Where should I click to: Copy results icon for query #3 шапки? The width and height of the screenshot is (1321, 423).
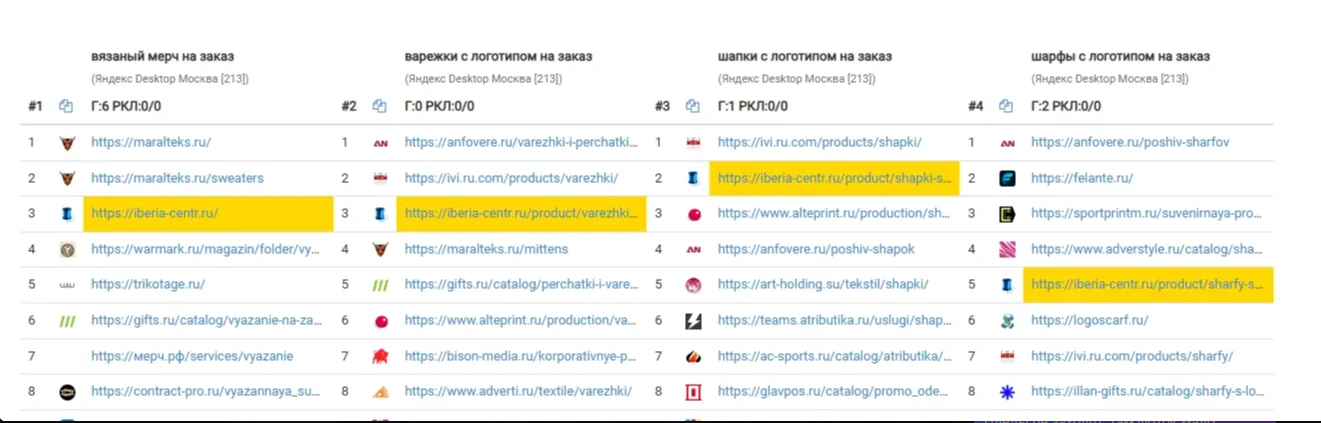(693, 106)
